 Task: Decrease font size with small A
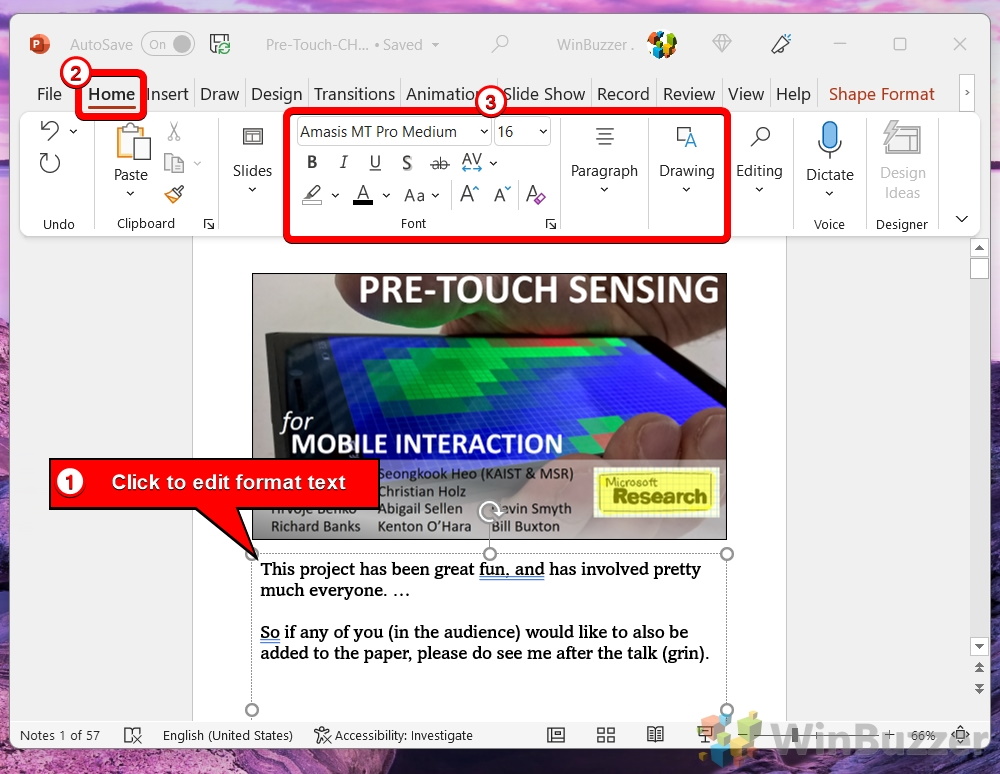[x=503, y=194]
